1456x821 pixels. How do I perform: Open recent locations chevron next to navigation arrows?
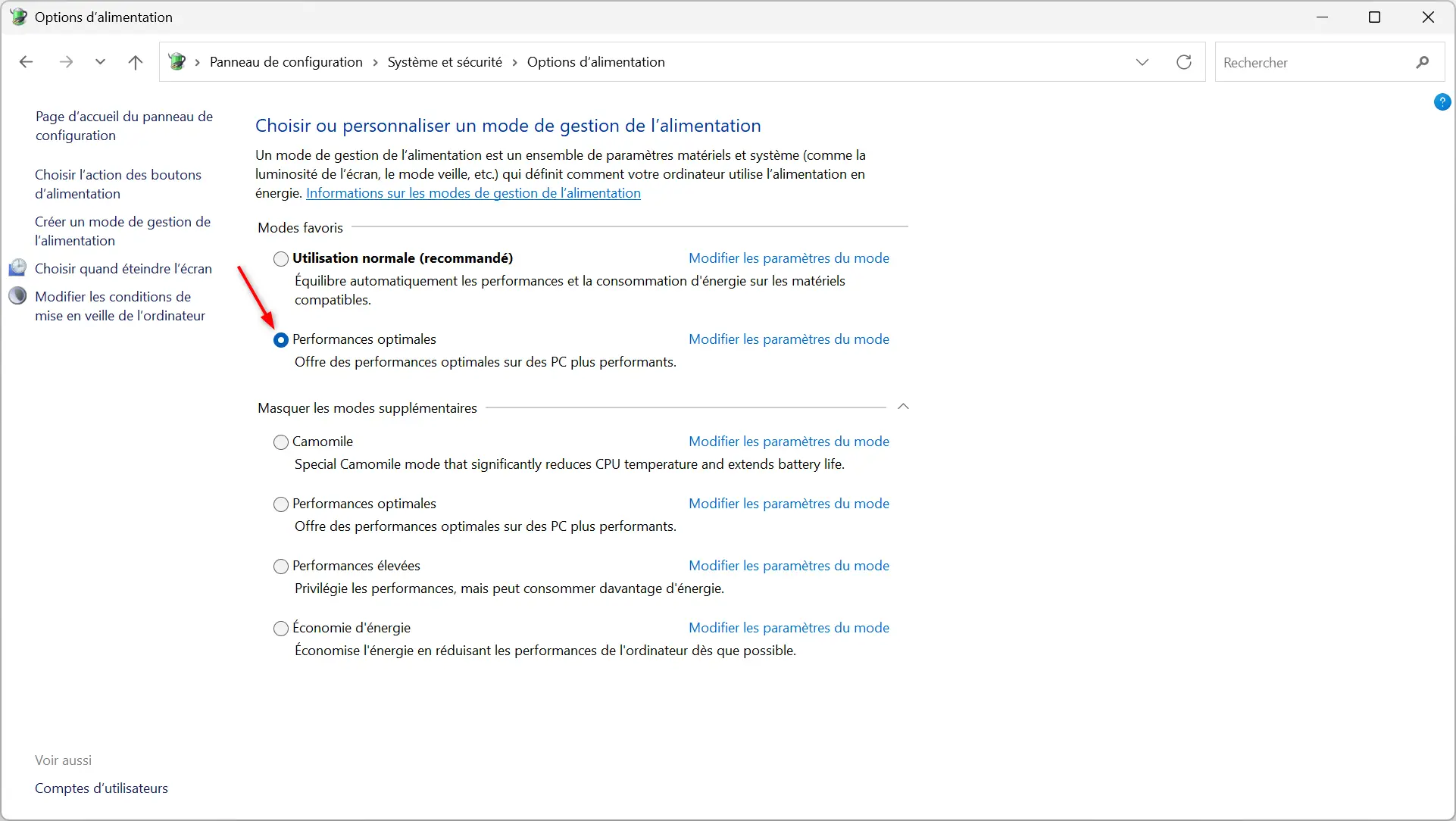(100, 62)
